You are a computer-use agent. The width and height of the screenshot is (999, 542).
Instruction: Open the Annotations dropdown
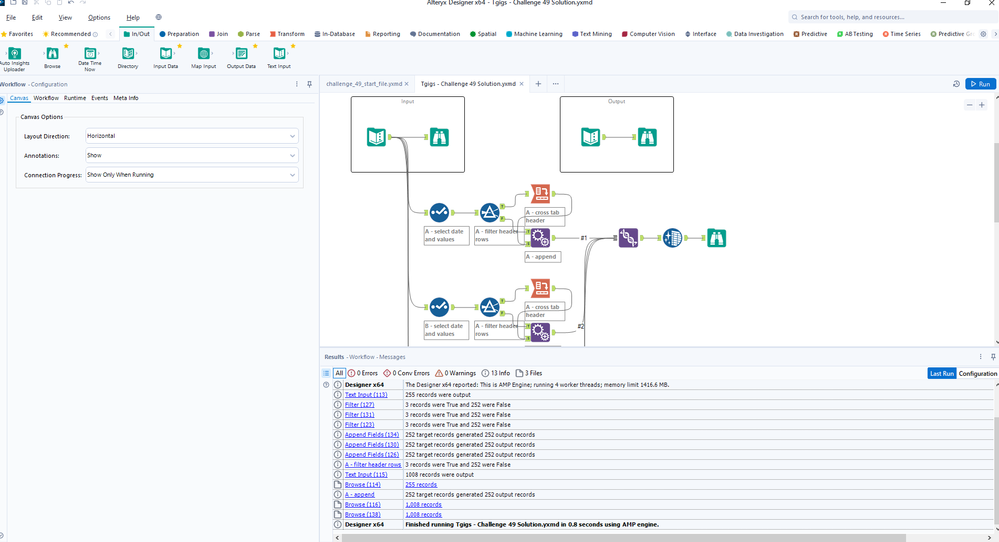tap(192, 155)
